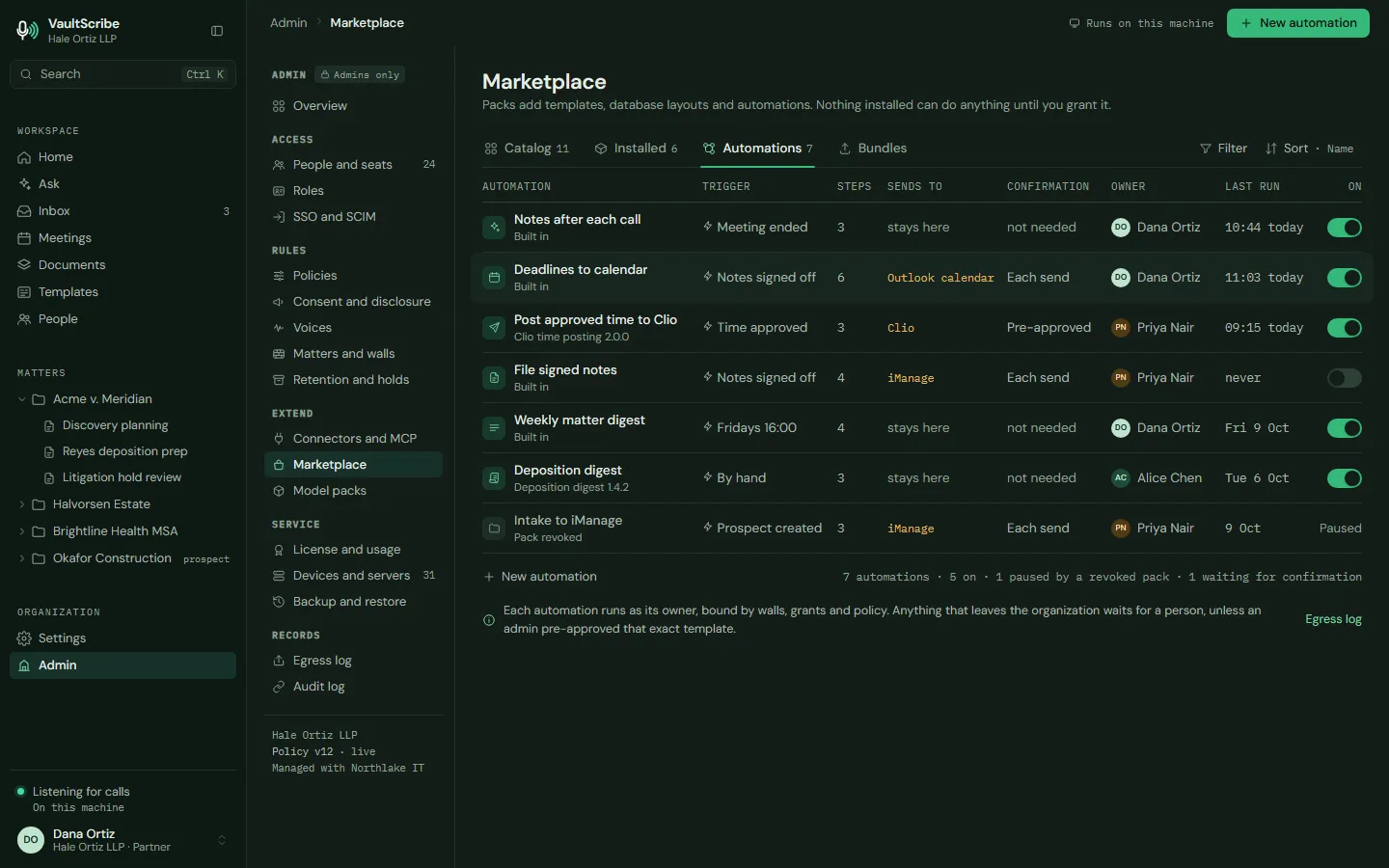Expand the Okafor Construction matter
This screenshot has height=868, width=1389.
point(22,558)
